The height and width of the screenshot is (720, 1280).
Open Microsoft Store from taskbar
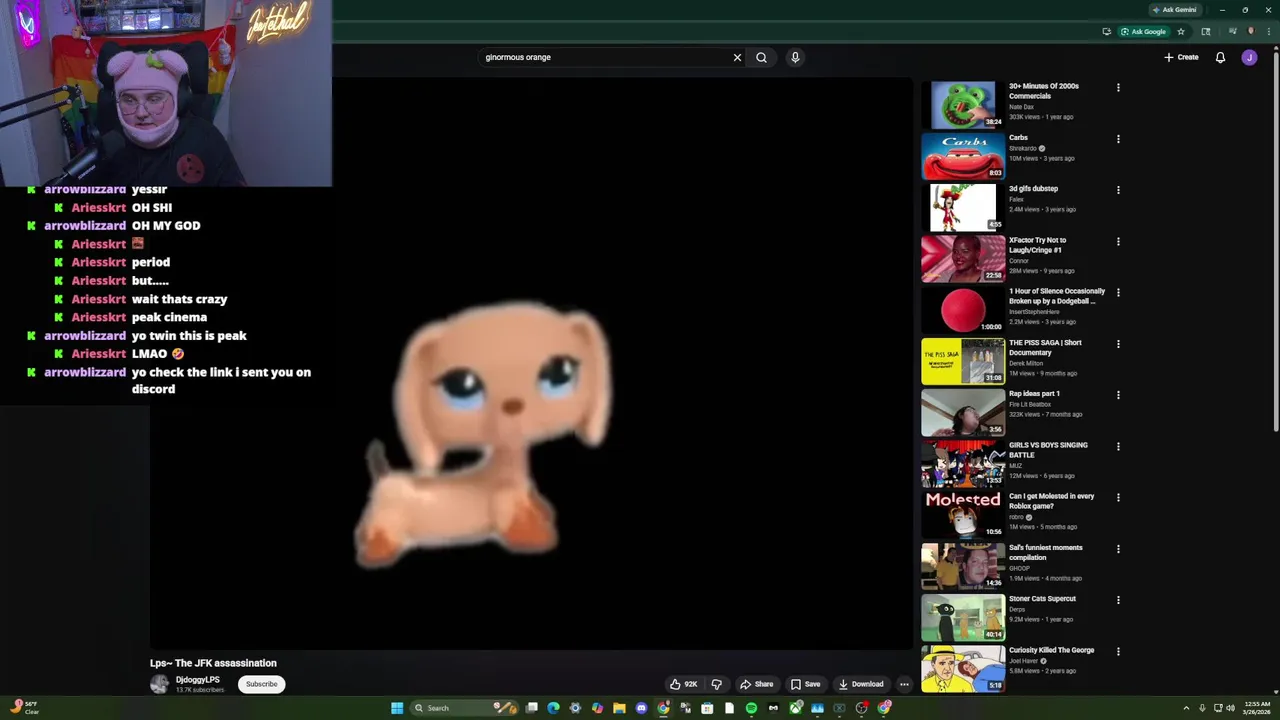707,708
